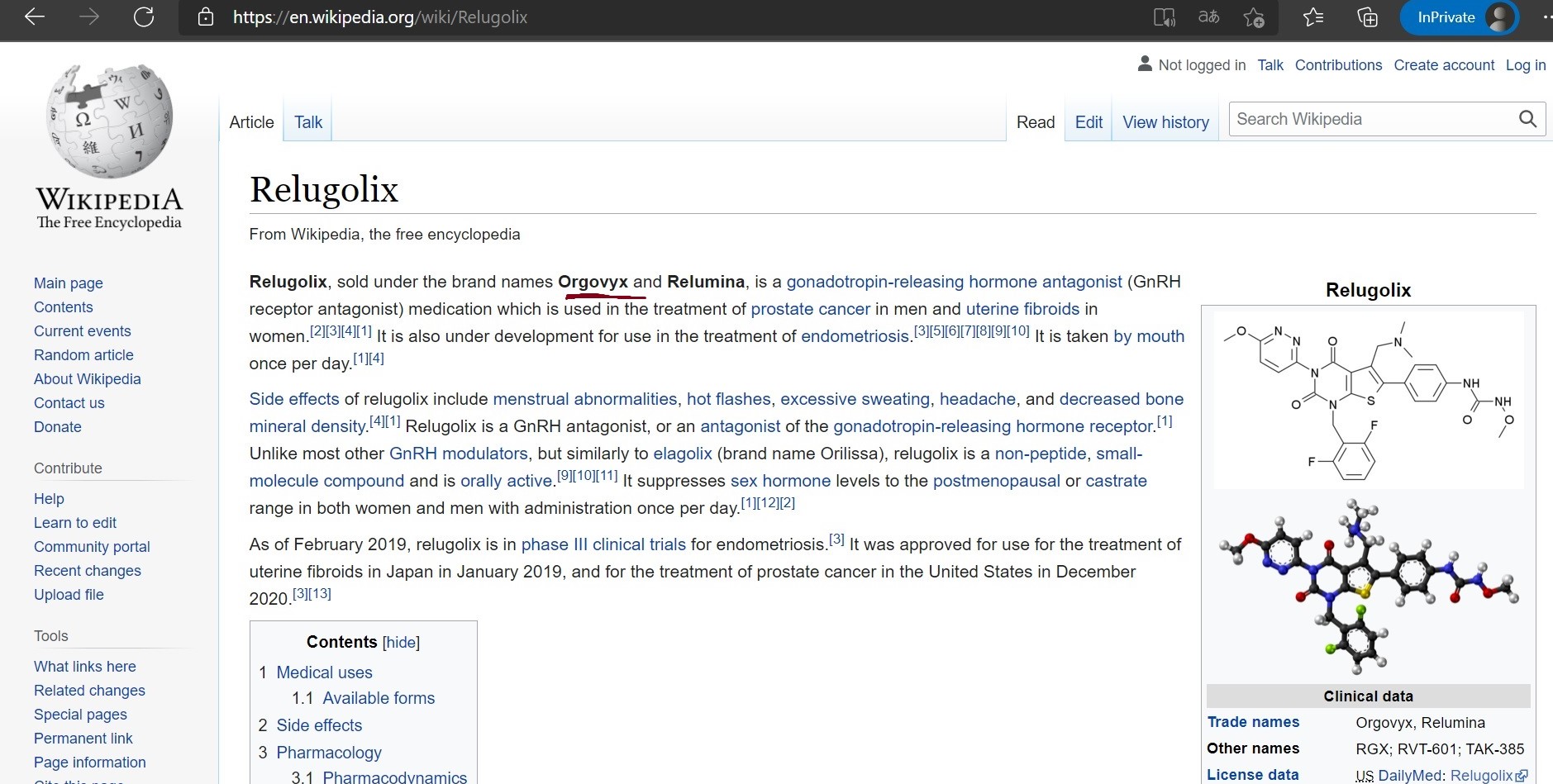
Task: Click the Relugolix chemical structure image
Action: (x=1368, y=401)
